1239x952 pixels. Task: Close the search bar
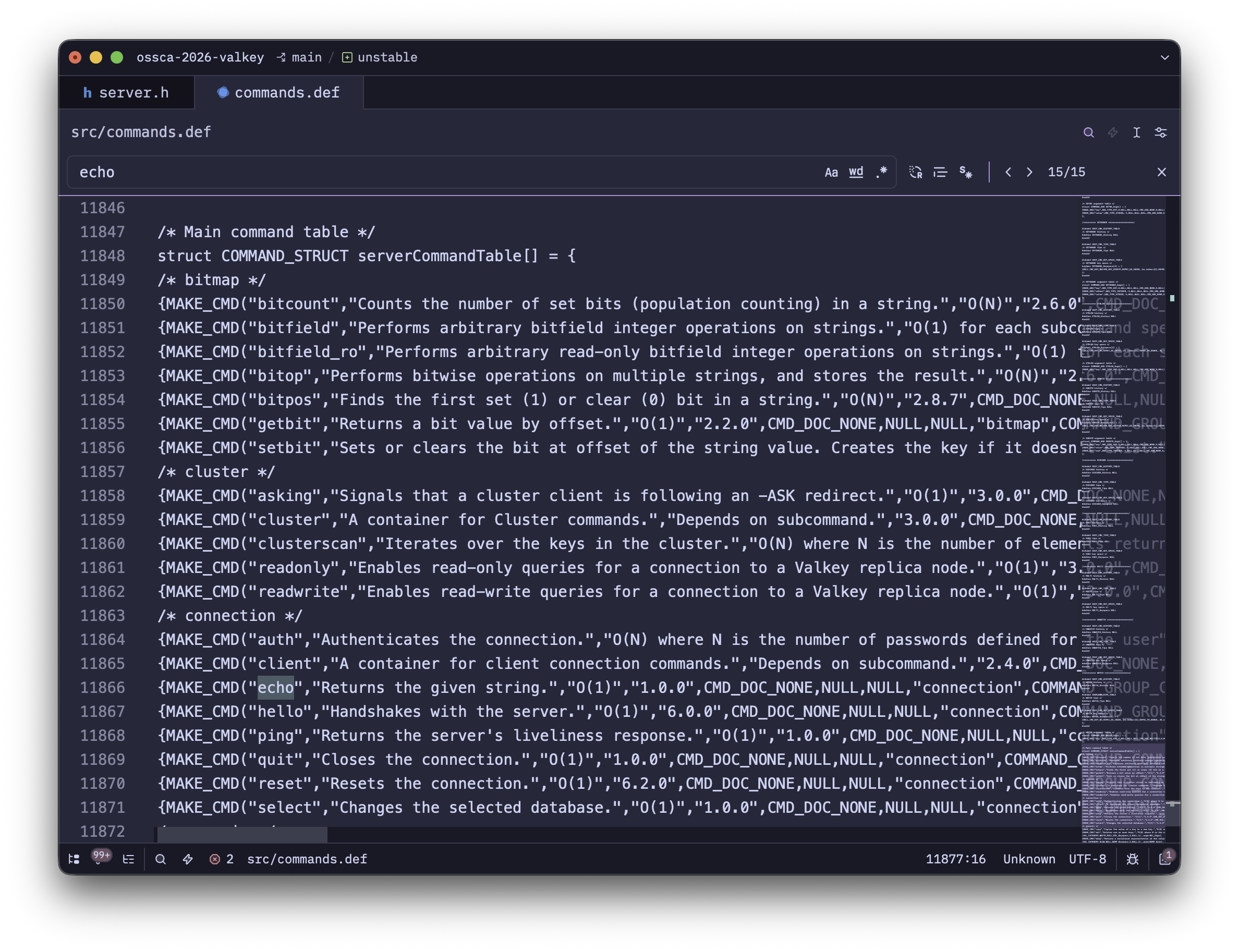(x=1161, y=172)
